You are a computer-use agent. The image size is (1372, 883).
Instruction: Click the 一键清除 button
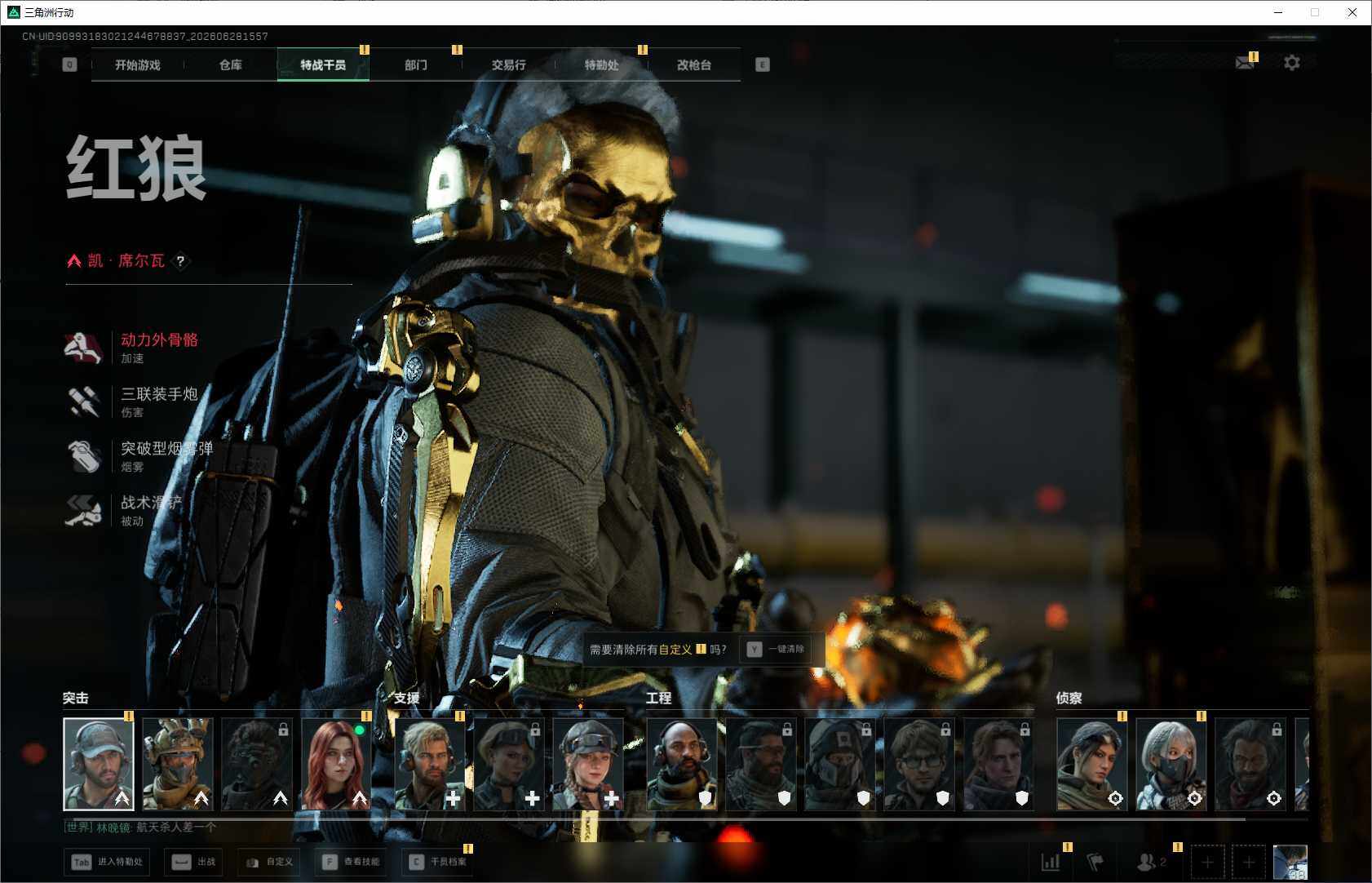(x=776, y=650)
